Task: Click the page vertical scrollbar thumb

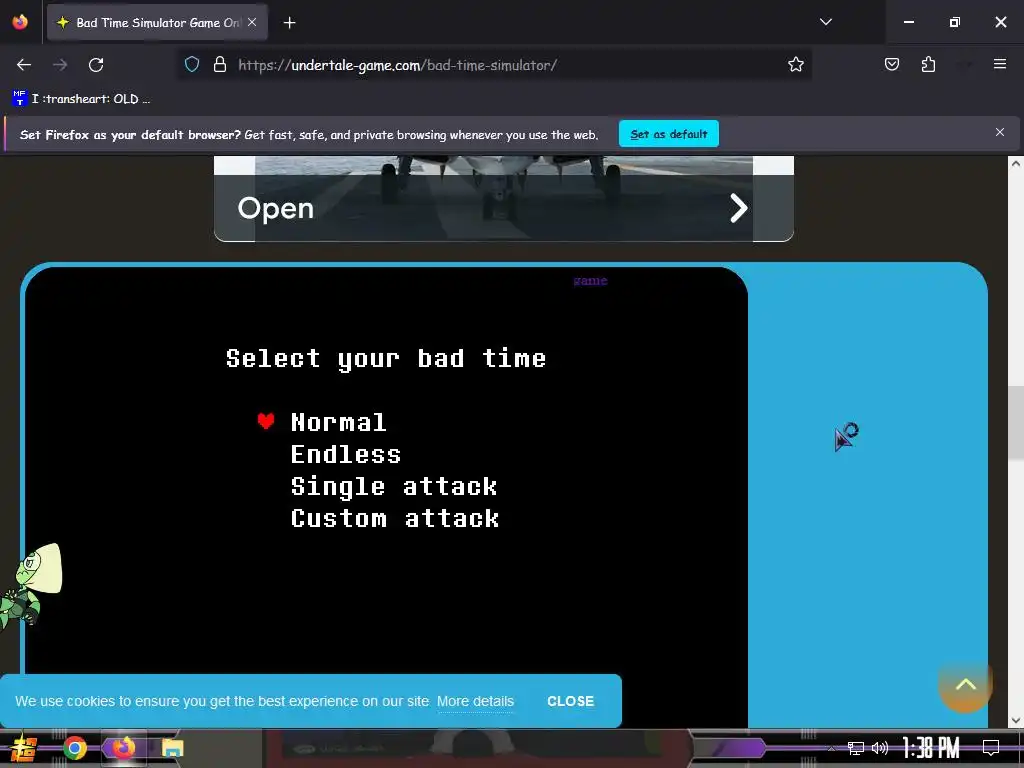Action: coord(1015,423)
